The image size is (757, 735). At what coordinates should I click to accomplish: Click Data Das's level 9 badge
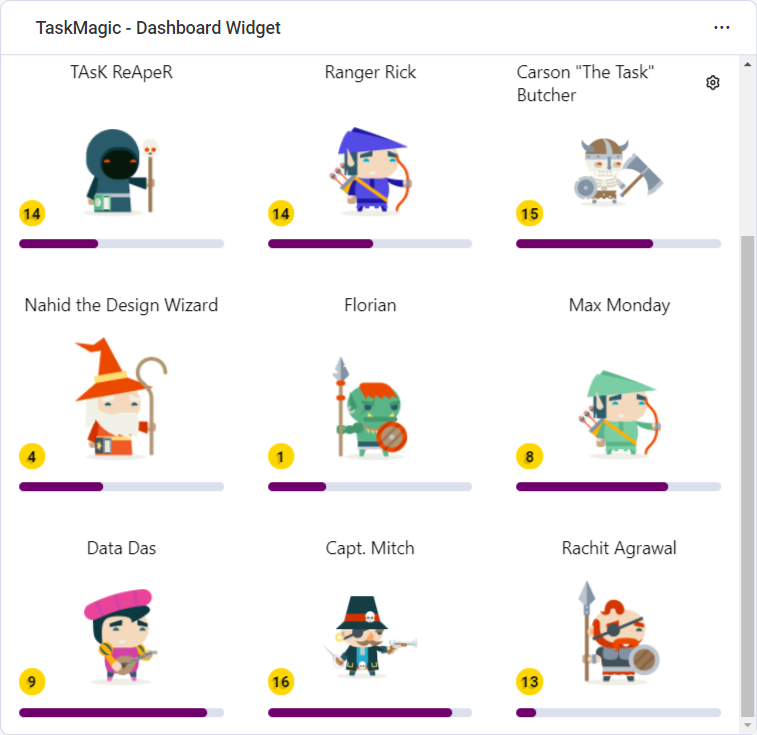(32, 681)
